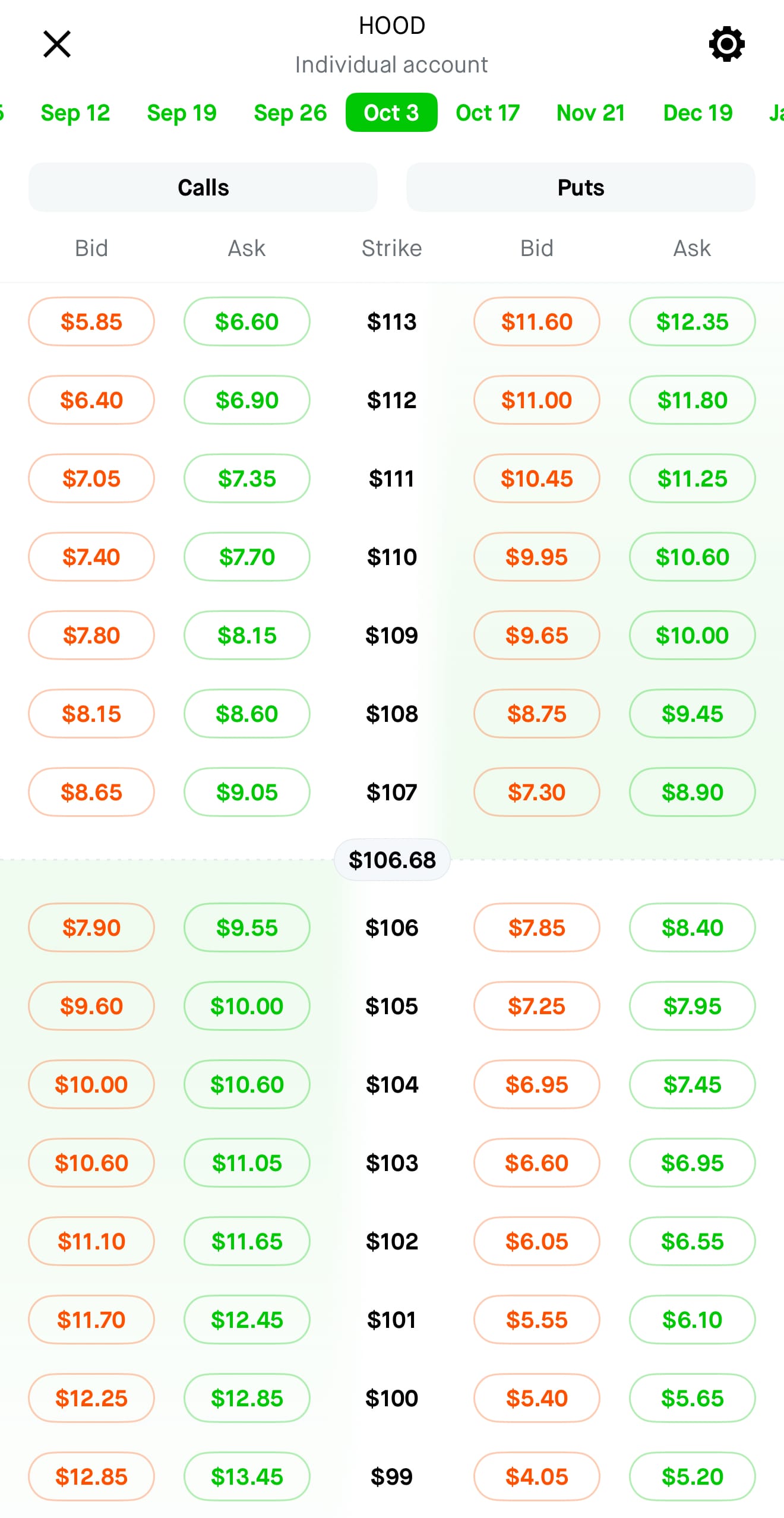Switch to Sep 26 expiration
784x1518 pixels.
coord(290,112)
